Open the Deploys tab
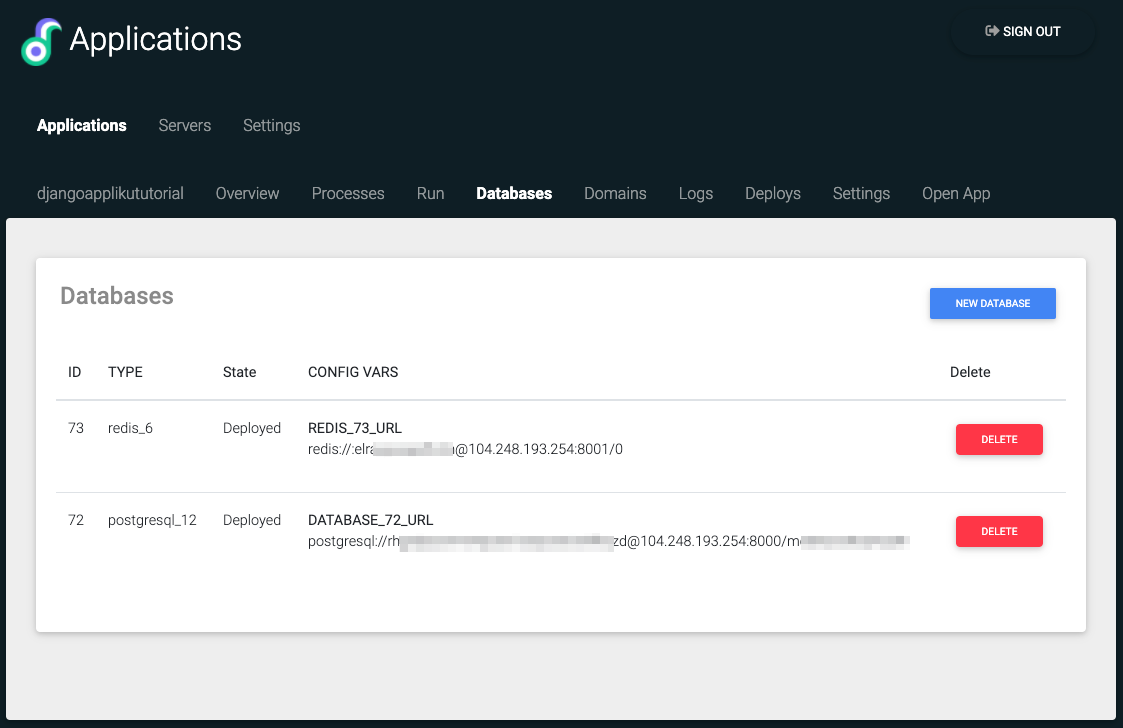Screen dimensions: 1123x728 pos(772,194)
